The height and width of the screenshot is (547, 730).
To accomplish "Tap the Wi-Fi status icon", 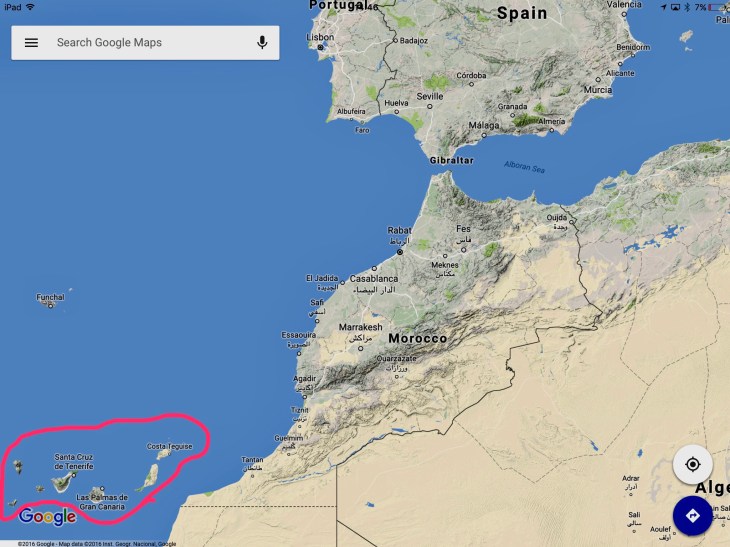I will pyautogui.click(x=30, y=7).
